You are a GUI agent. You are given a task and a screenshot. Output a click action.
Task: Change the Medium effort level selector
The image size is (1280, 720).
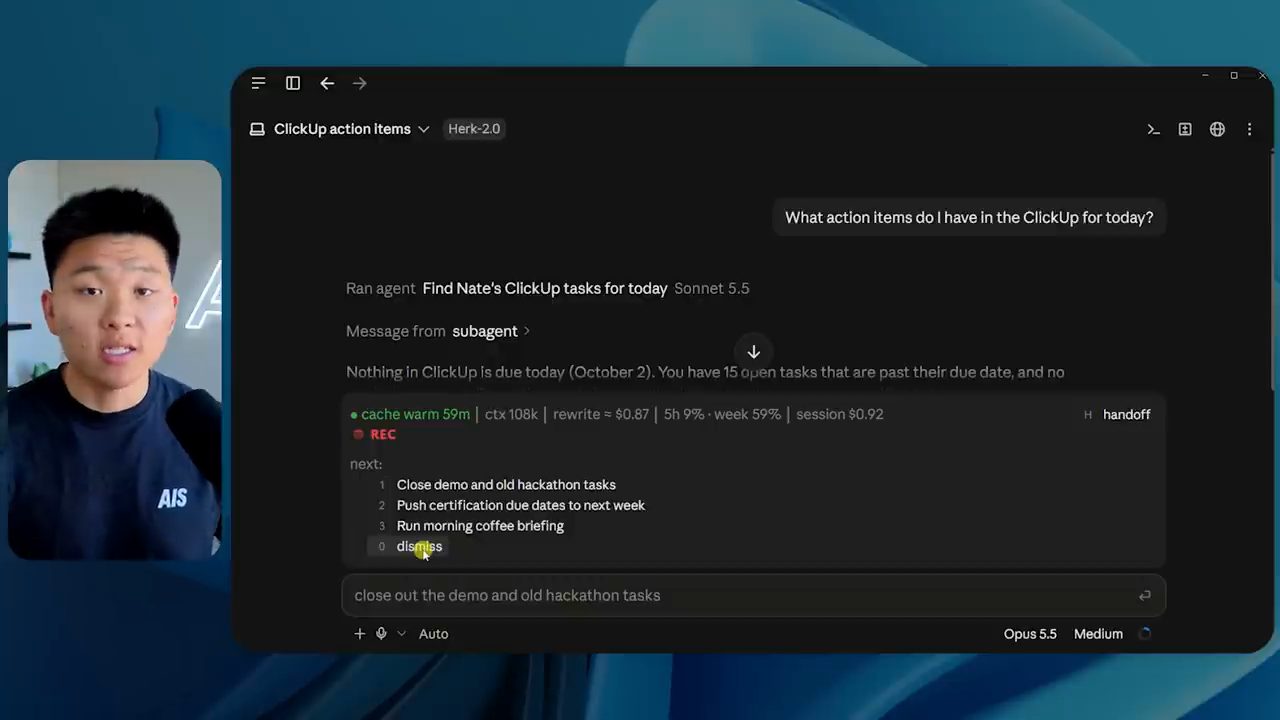[x=1098, y=633]
